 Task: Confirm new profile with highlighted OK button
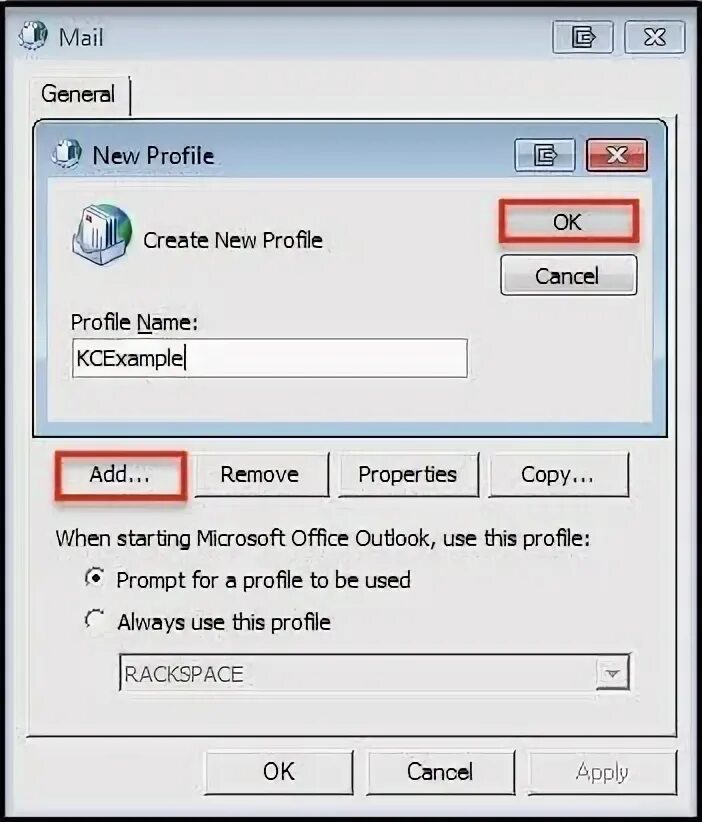pyautogui.click(x=569, y=222)
